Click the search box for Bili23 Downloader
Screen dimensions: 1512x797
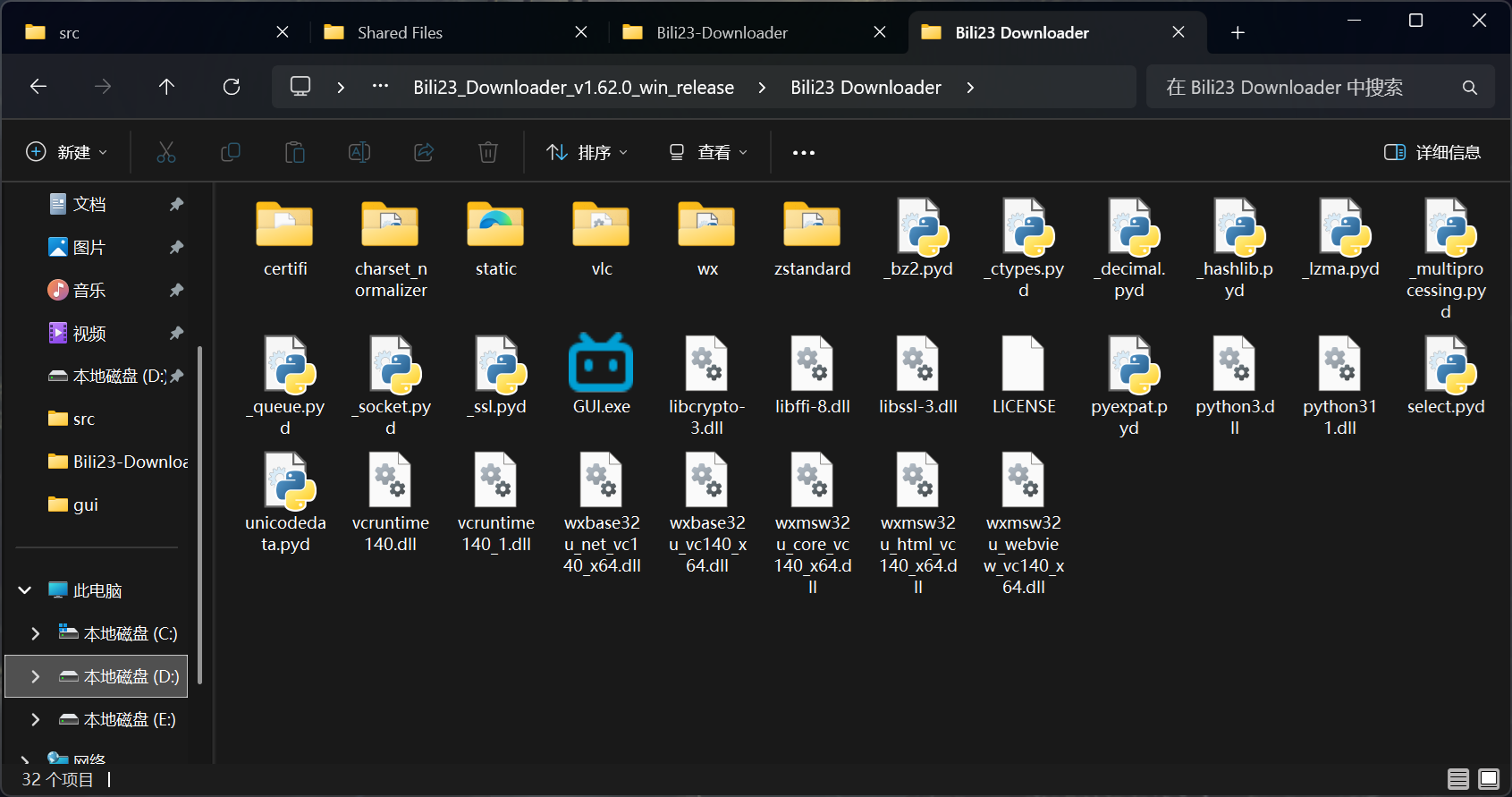(1305, 87)
